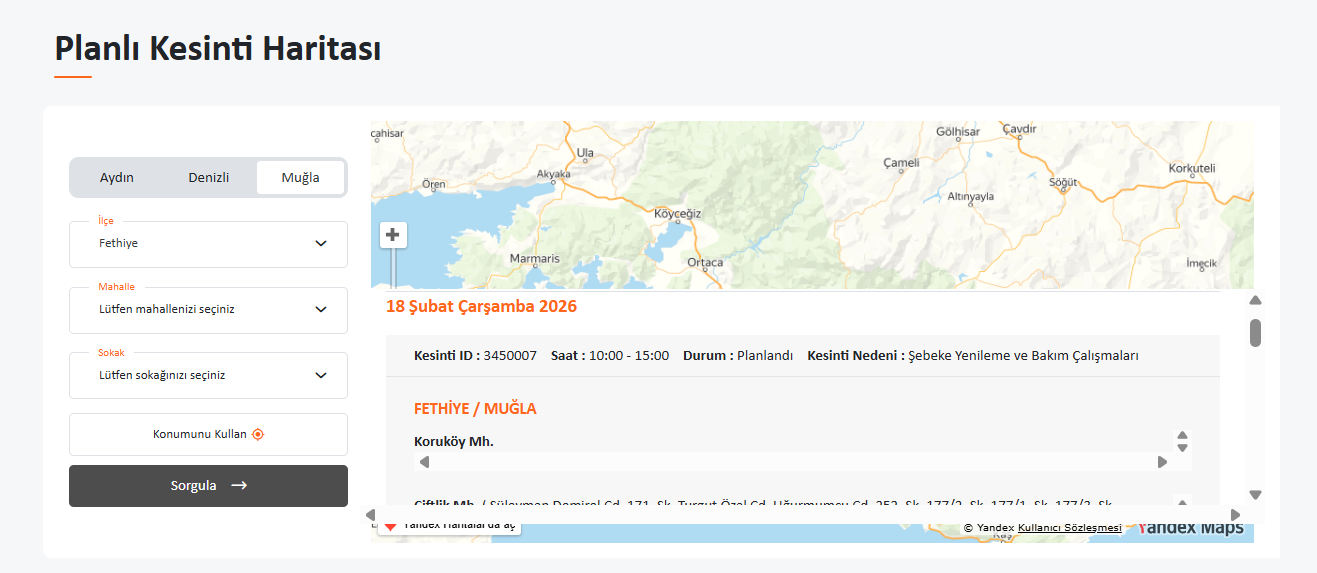Click Korkuteli label on the map
1317x573 pixels.
pyautogui.click(x=1192, y=169)
